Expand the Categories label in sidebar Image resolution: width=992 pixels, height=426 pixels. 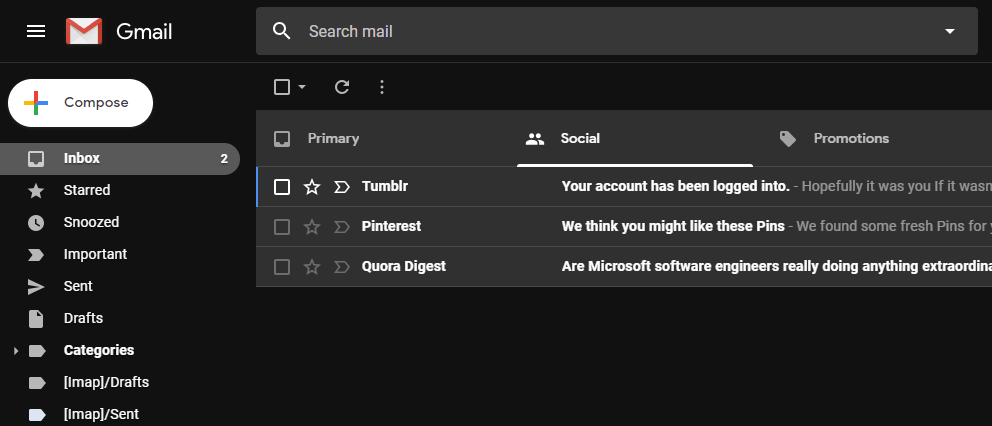click(15, 351)
